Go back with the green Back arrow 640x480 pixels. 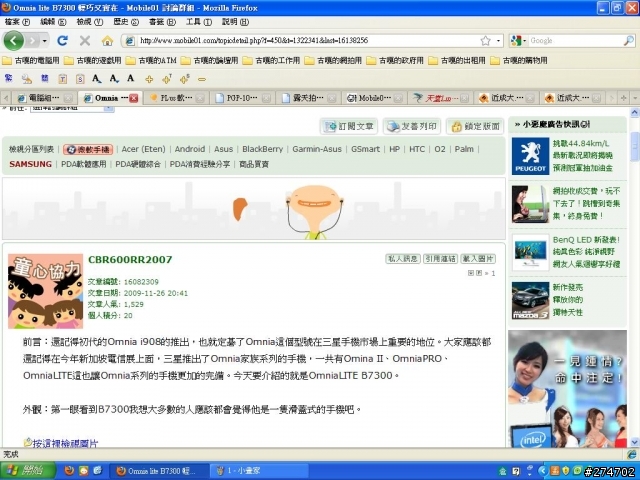coord(13,40)
